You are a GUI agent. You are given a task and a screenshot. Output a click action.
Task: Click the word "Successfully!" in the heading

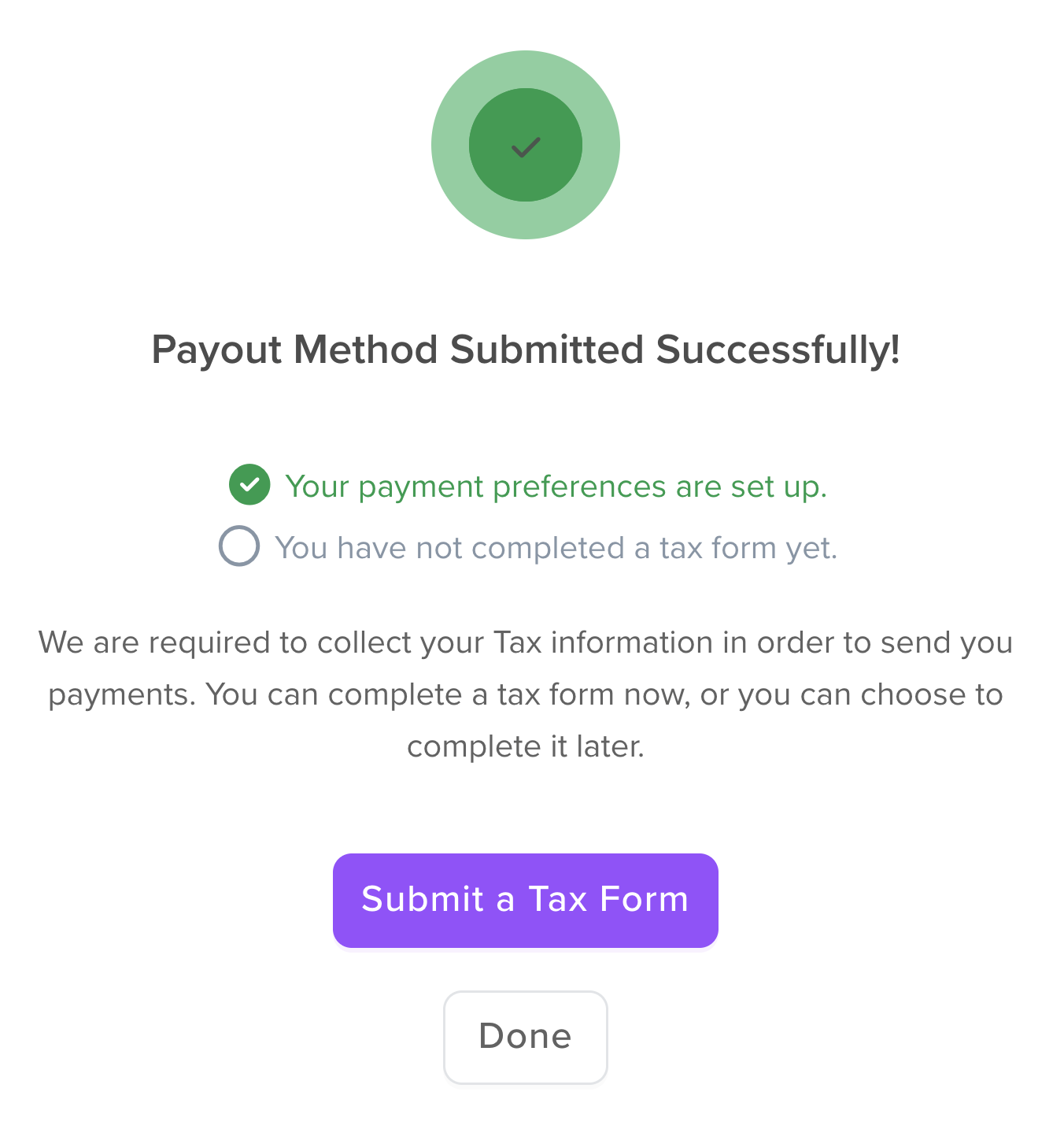[x=778, y=350]
